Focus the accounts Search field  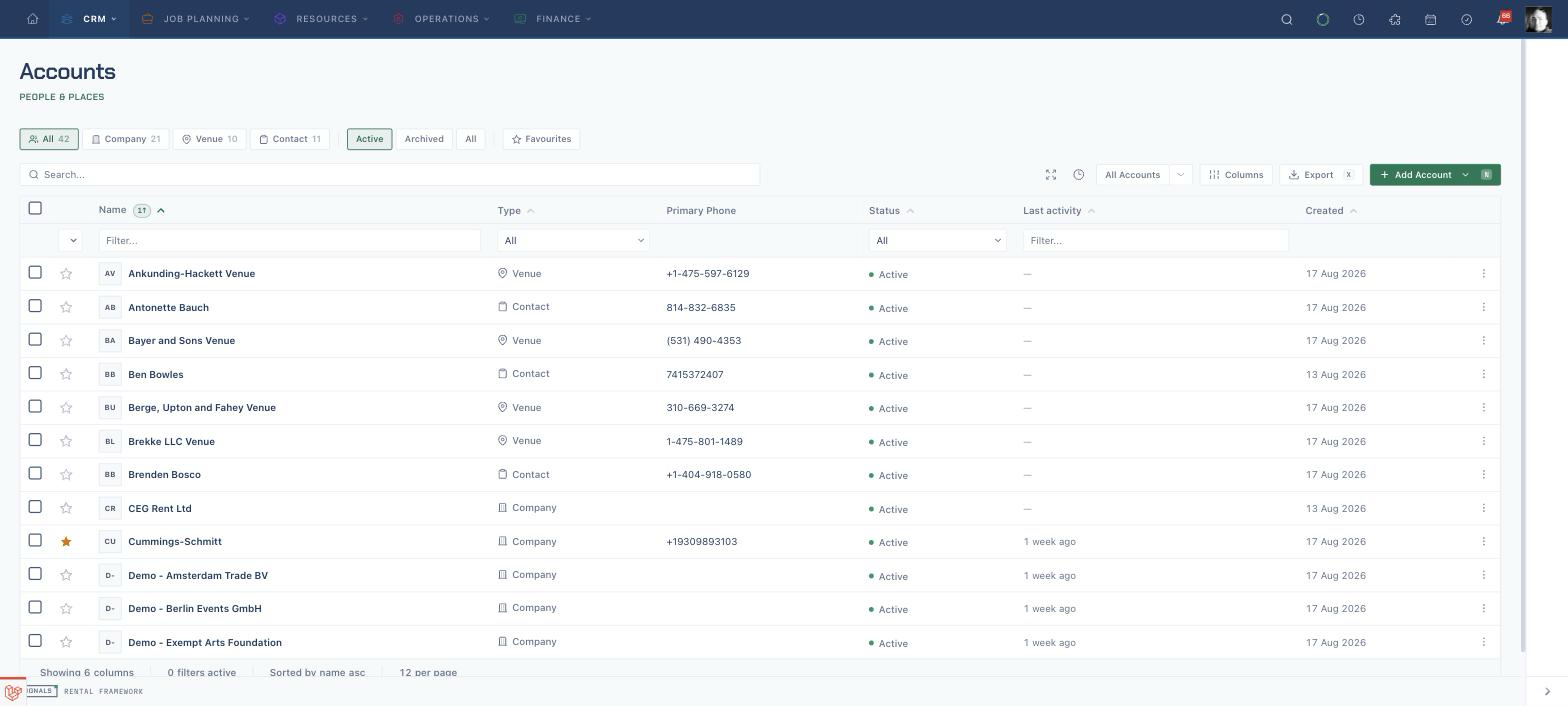pos(390,175)
